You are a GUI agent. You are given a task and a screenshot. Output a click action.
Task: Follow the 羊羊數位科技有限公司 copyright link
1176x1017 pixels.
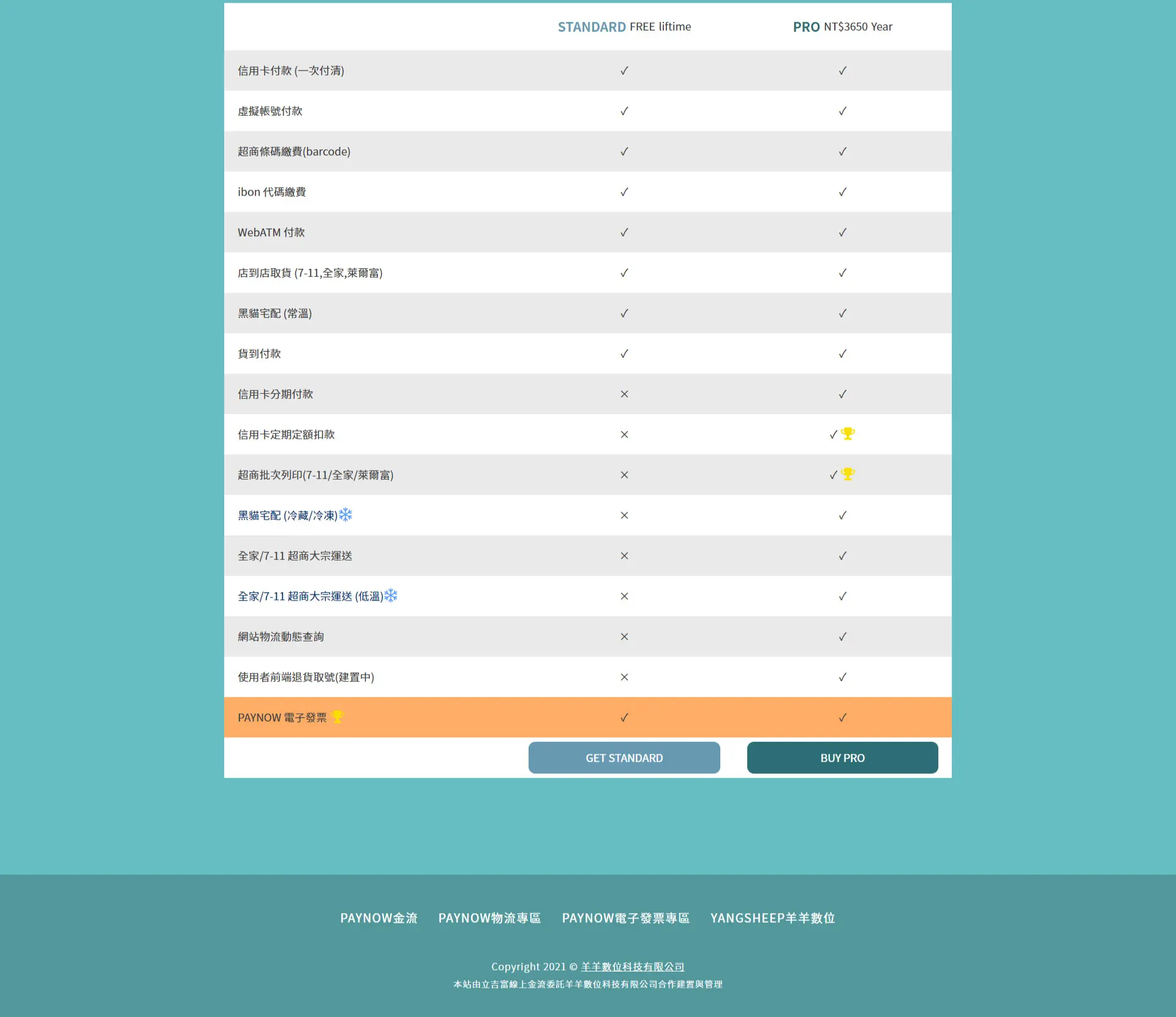632,967
